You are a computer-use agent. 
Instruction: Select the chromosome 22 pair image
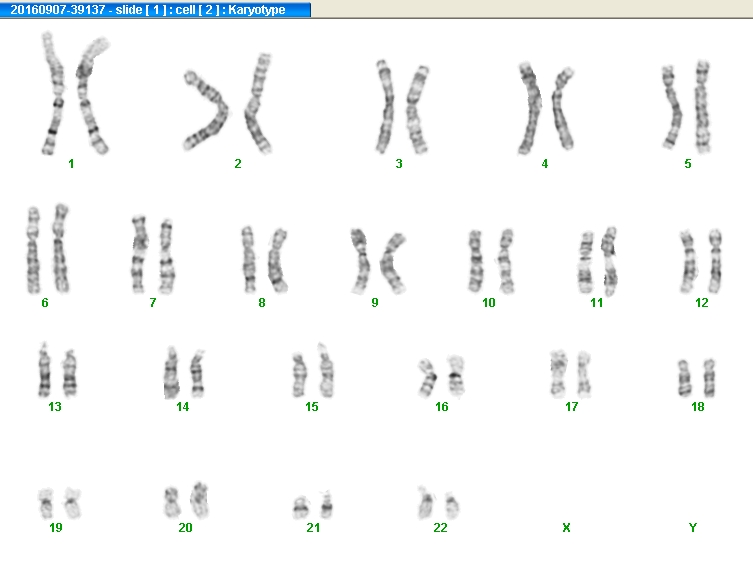point(439,503)
